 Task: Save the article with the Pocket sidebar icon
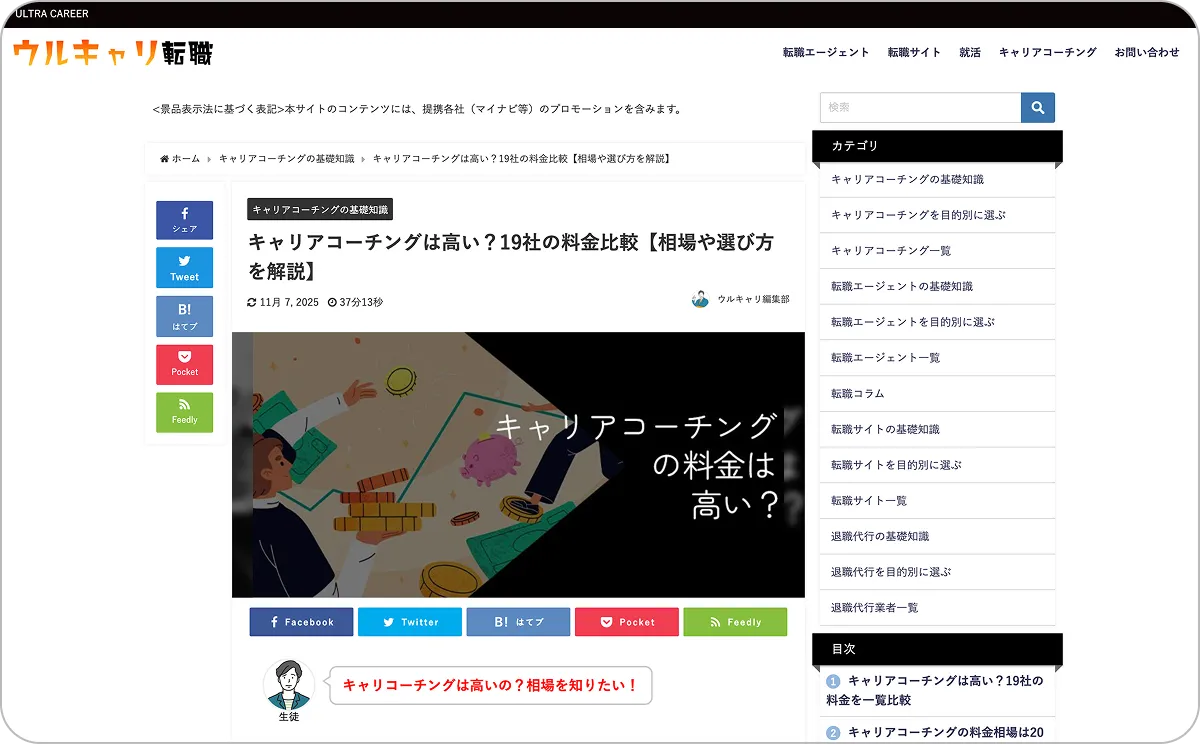pos(184,364)
